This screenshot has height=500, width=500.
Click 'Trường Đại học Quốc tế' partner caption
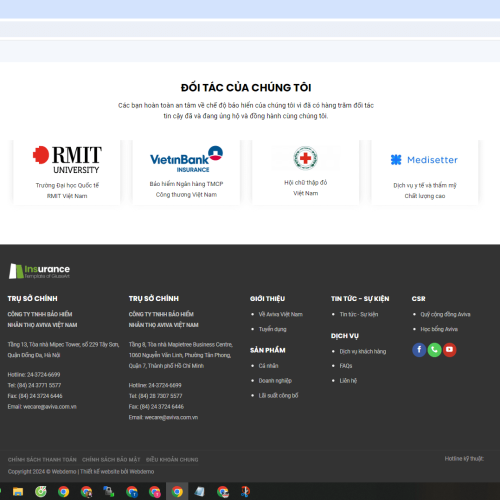point(67,185)
